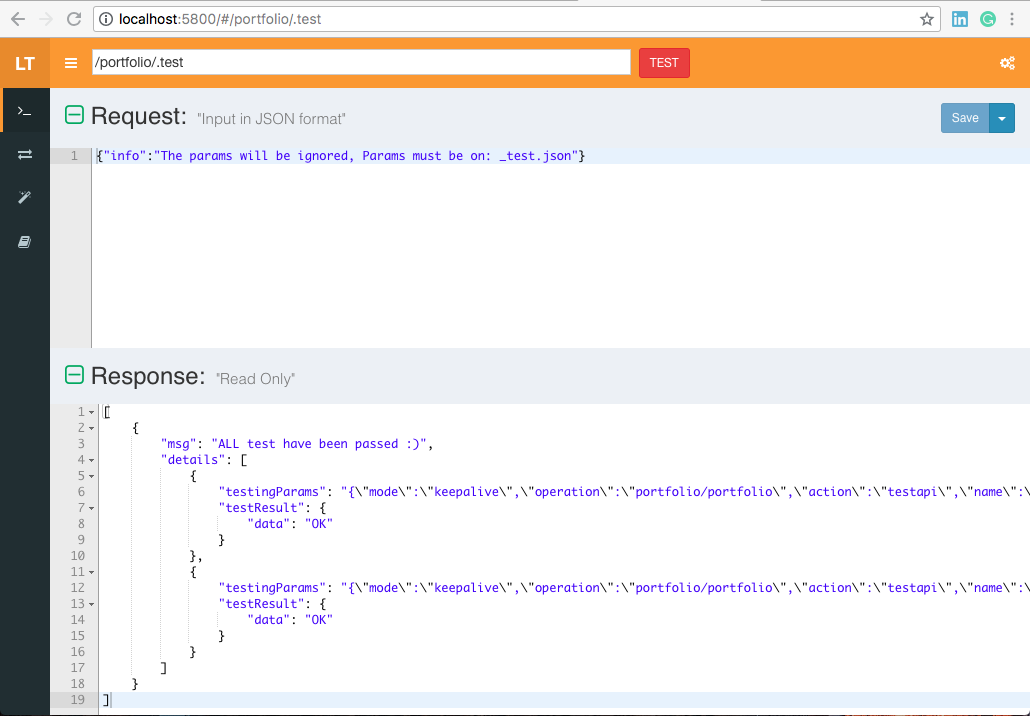Click the Response heading

(148, 376)
